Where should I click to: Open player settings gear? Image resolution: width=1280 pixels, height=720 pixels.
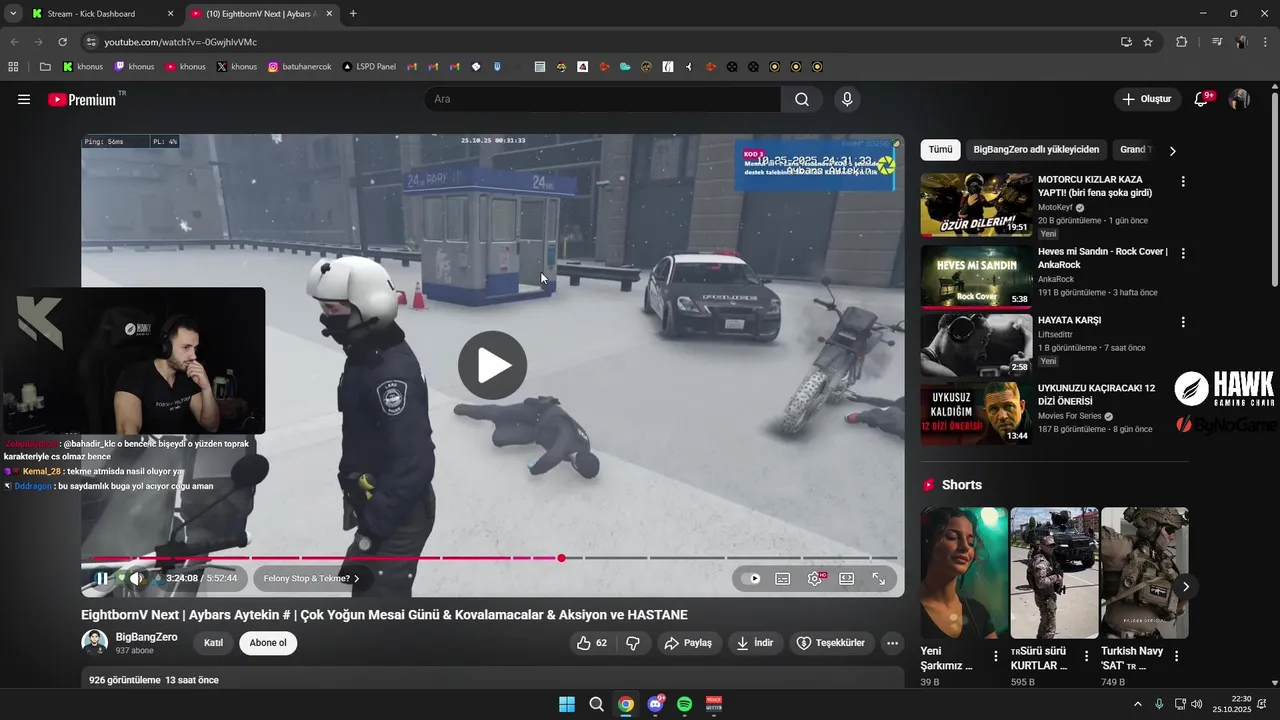816,578
